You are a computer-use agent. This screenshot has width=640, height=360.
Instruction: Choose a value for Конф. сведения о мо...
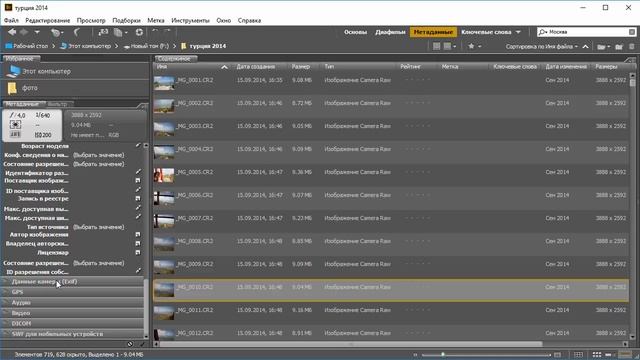[x=98, y=155]
